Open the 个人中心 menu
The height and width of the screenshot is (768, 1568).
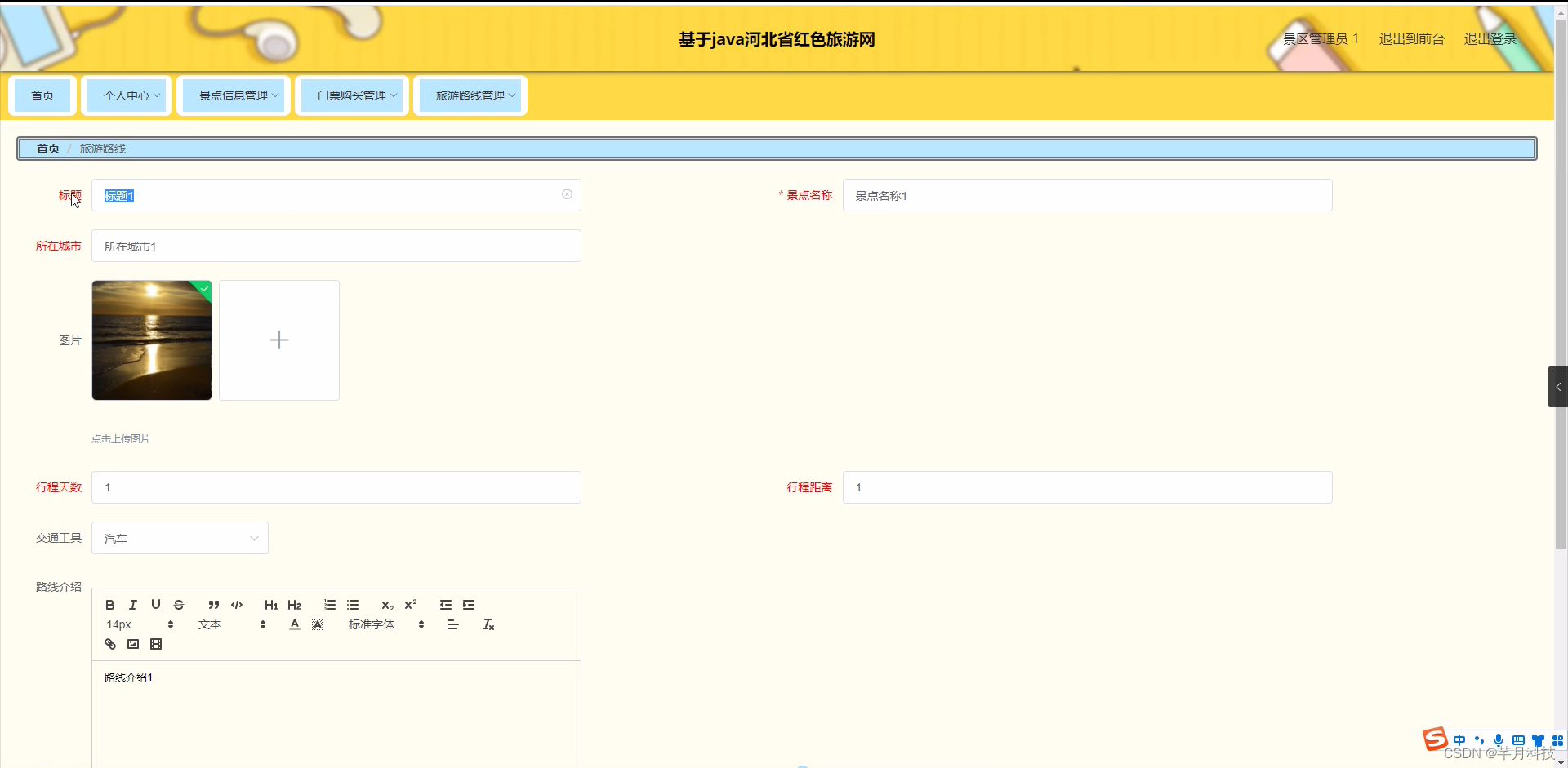click(127, 95)
